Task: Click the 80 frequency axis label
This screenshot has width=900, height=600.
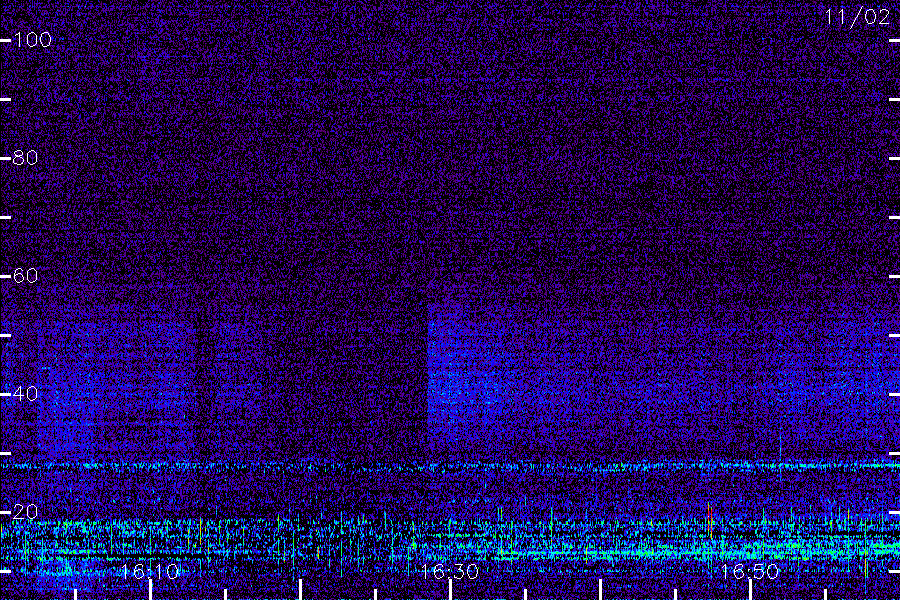Action: (25, 158)
